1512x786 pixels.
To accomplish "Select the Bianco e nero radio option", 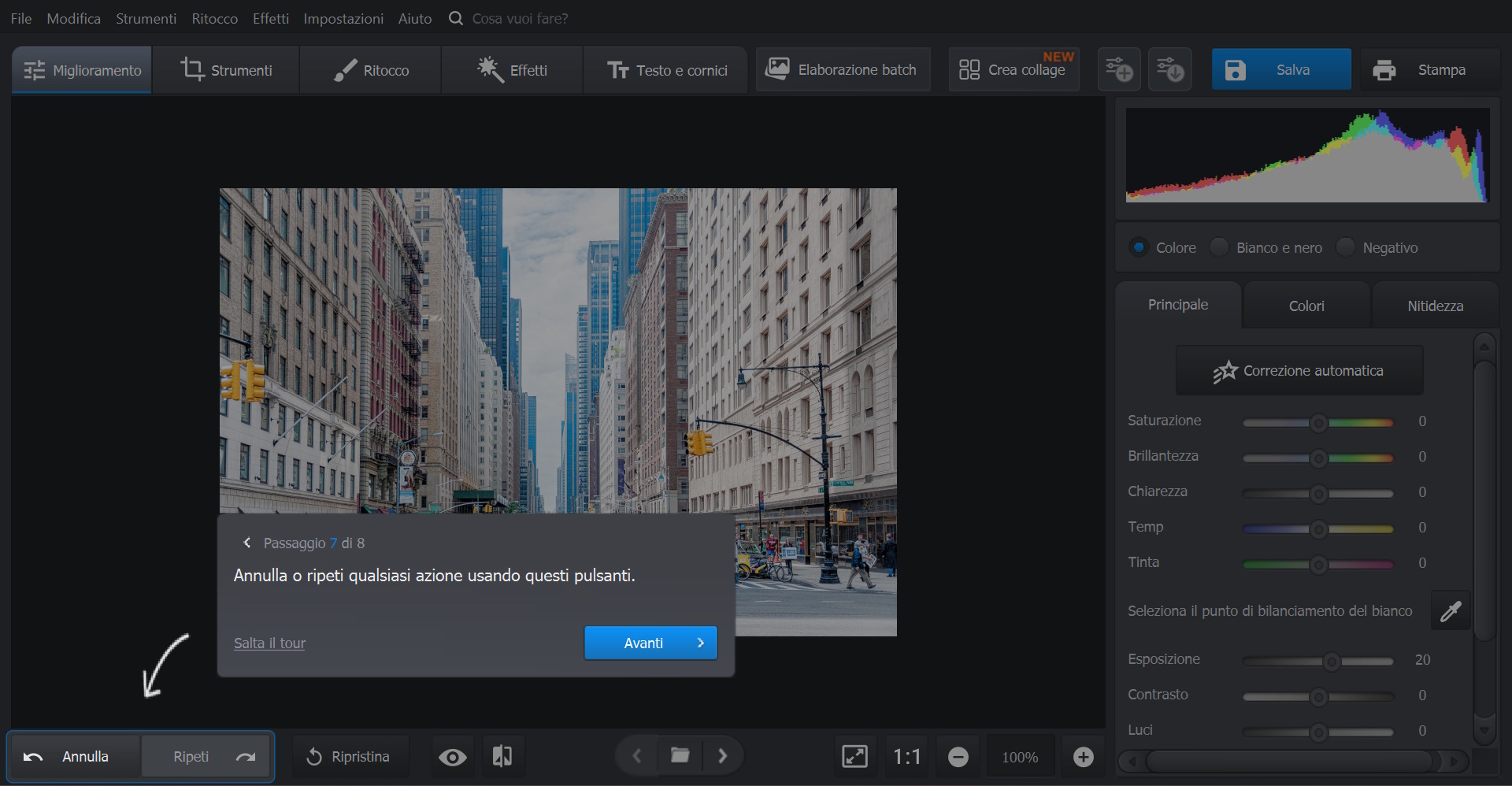I will click(x=1219, y=247).
